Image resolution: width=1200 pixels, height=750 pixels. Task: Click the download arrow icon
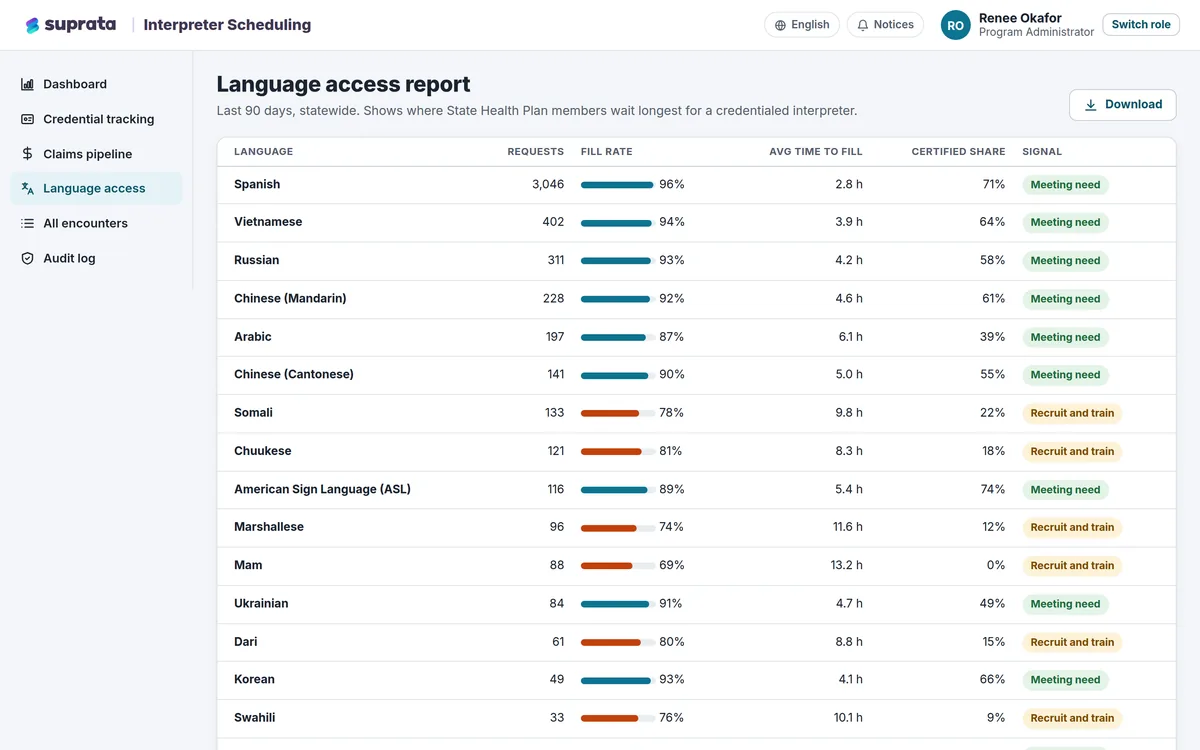1091,105
